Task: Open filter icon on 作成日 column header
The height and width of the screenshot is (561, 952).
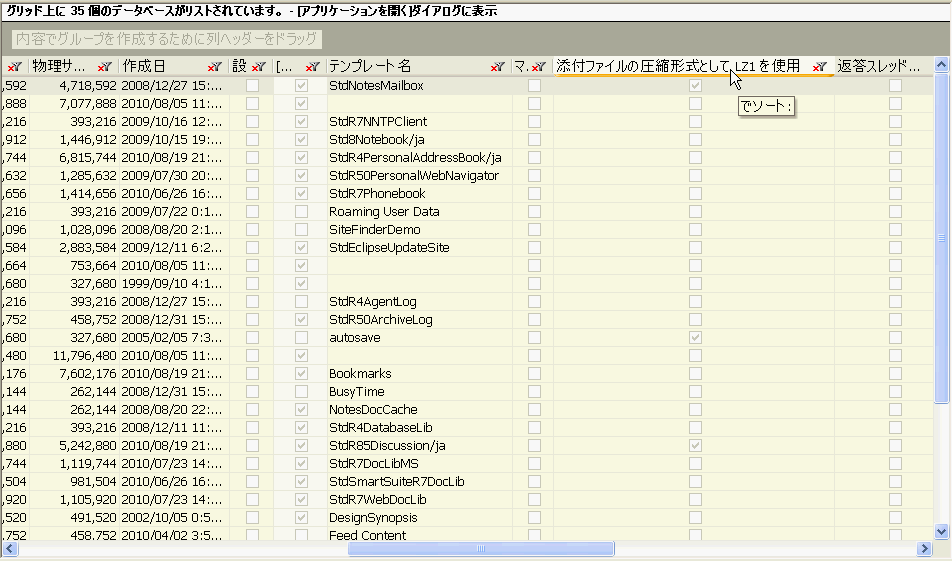Action: (x=214, y=66)
